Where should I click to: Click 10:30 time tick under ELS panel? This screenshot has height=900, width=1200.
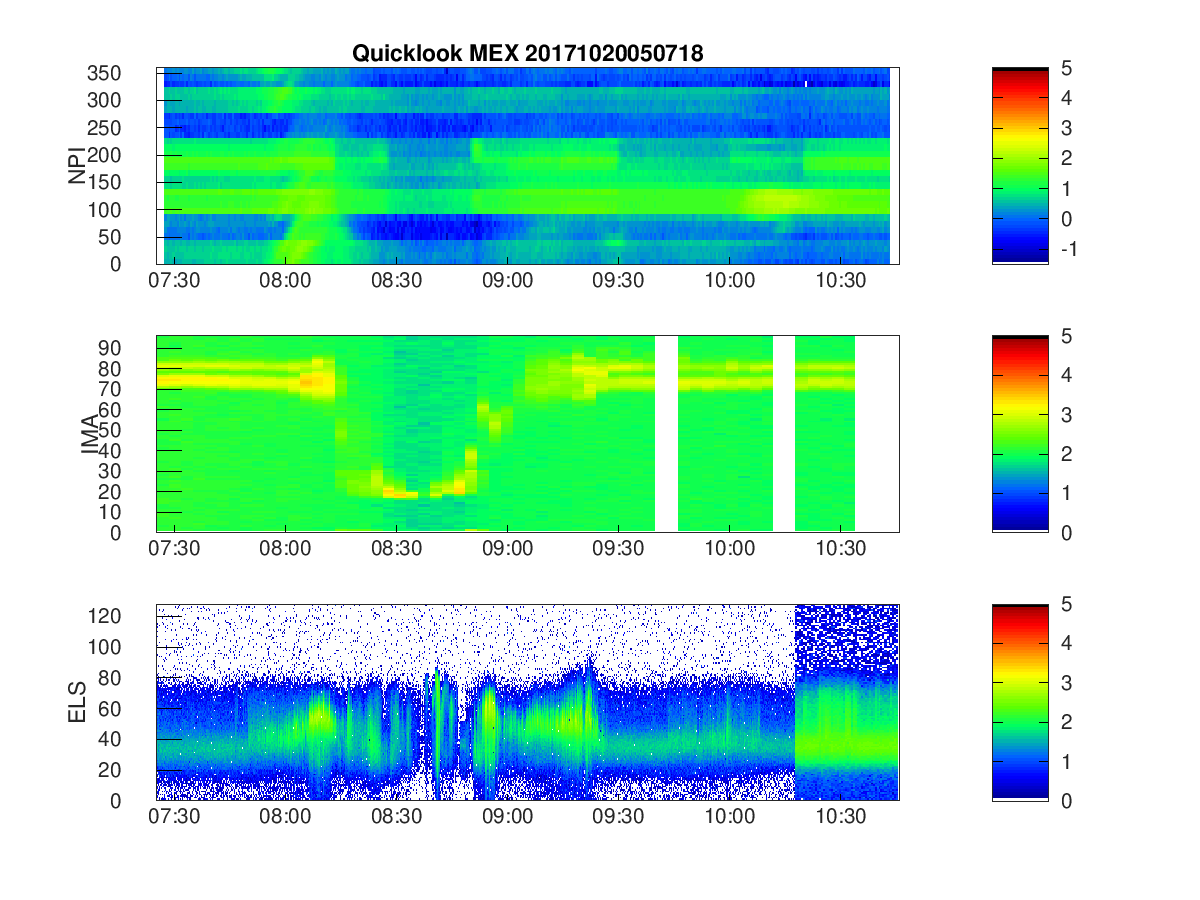pos(841,817)
